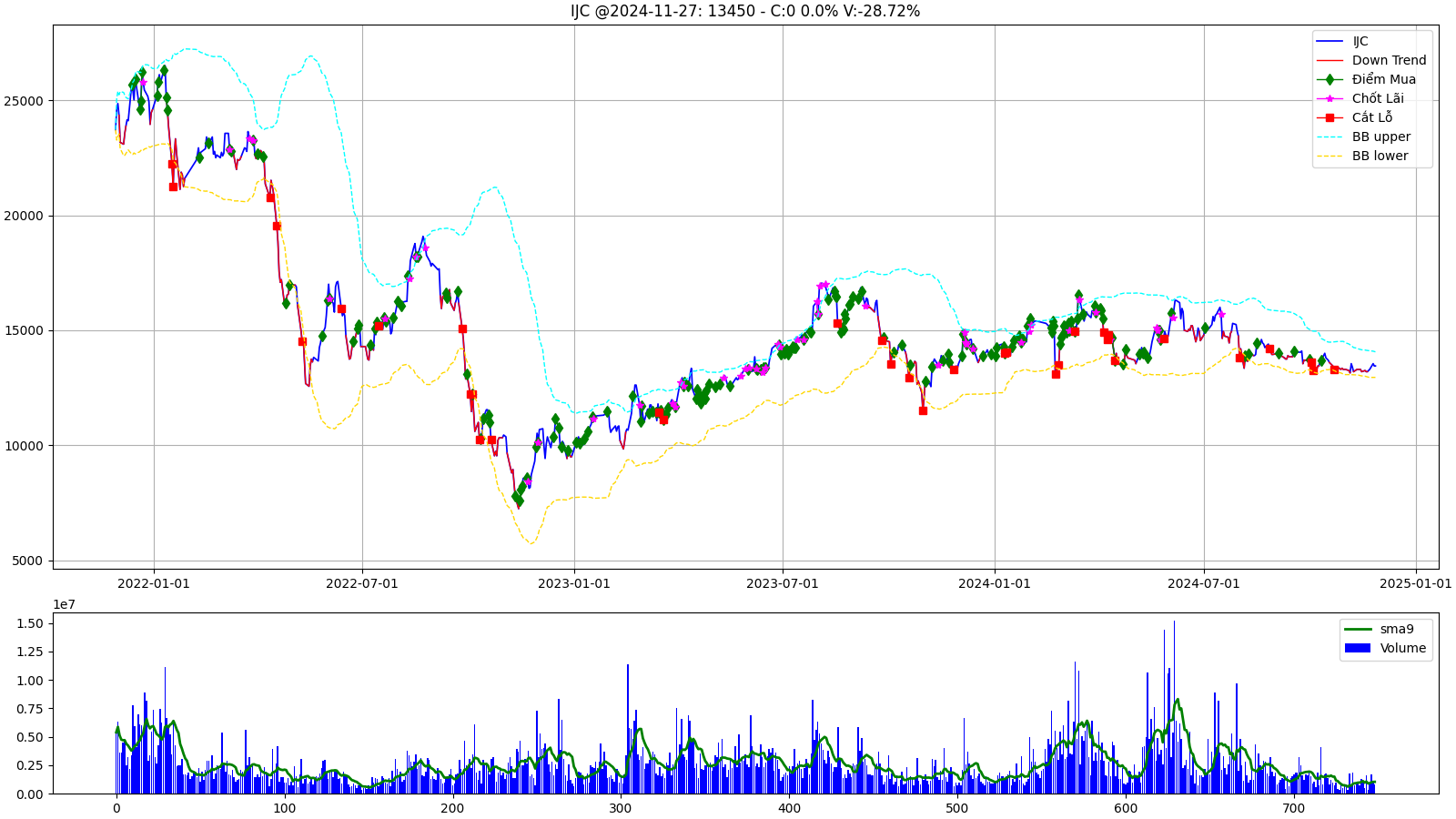
Task: Click the 0.00 volume axis label
Action: [30, 794]
